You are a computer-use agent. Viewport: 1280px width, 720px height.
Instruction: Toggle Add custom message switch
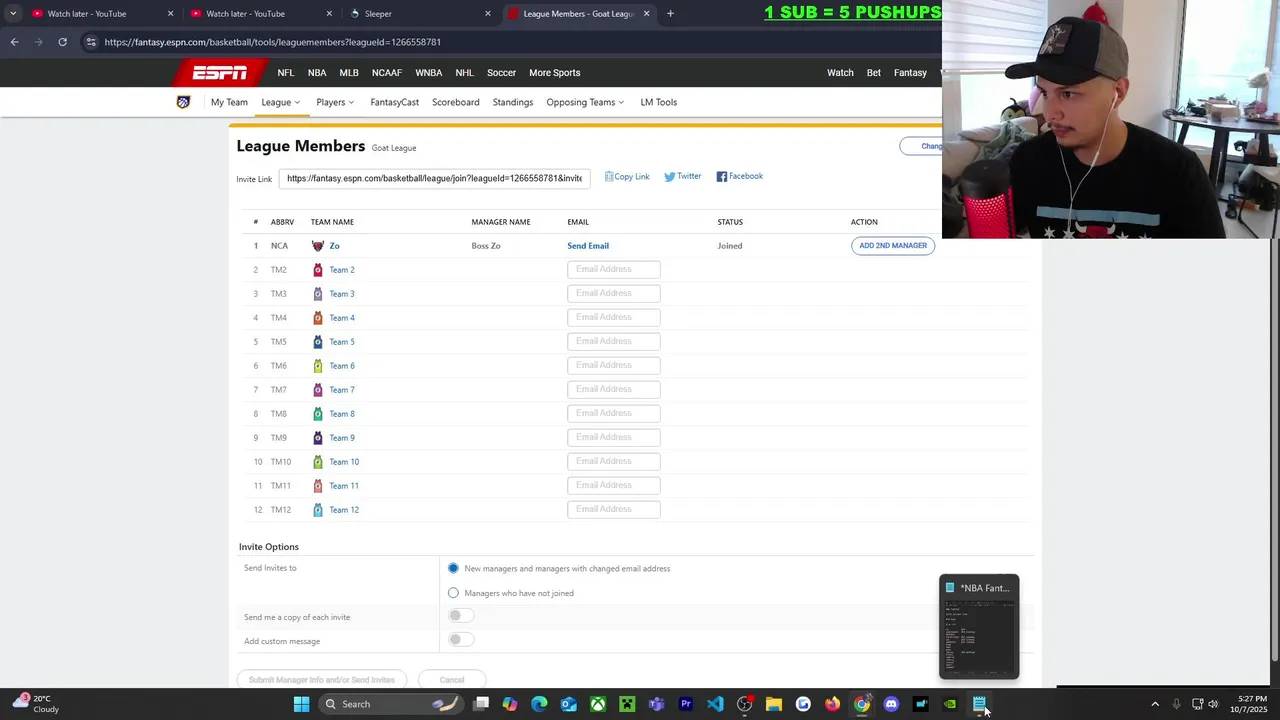tap(460, 640)
